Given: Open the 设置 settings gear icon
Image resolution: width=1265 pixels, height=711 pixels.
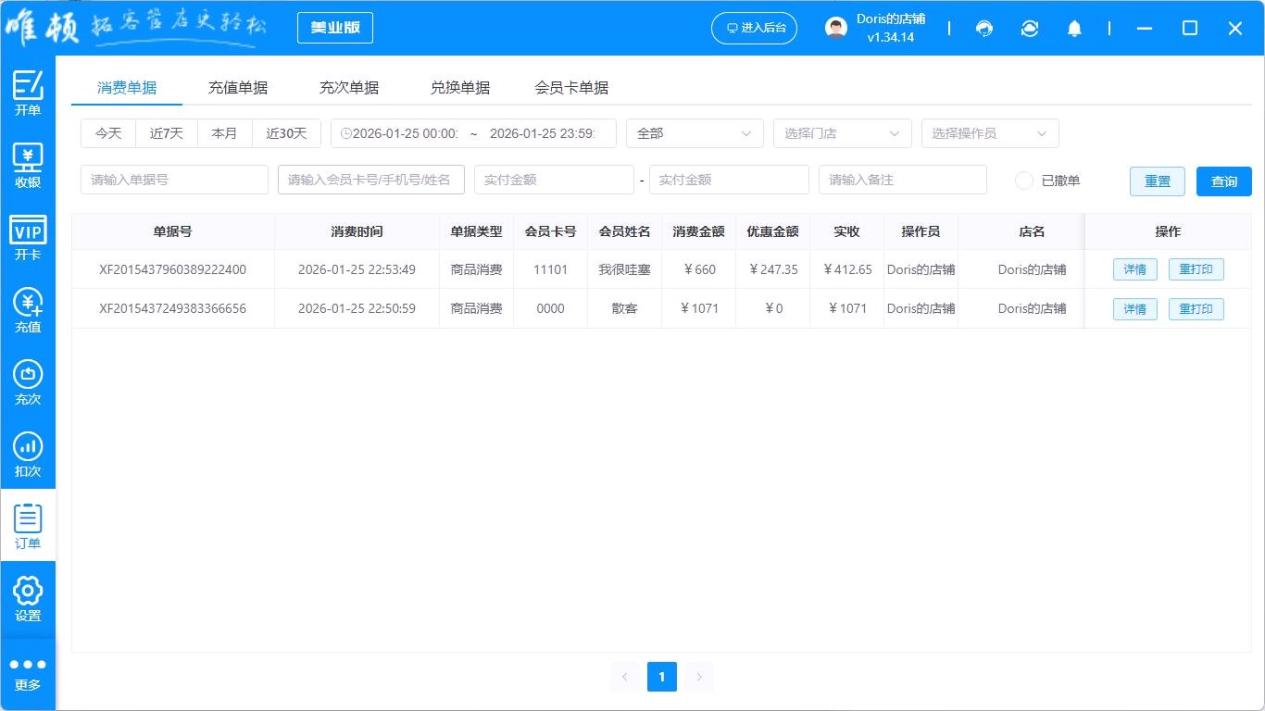Looking at the screenshot, I should 28,598.
